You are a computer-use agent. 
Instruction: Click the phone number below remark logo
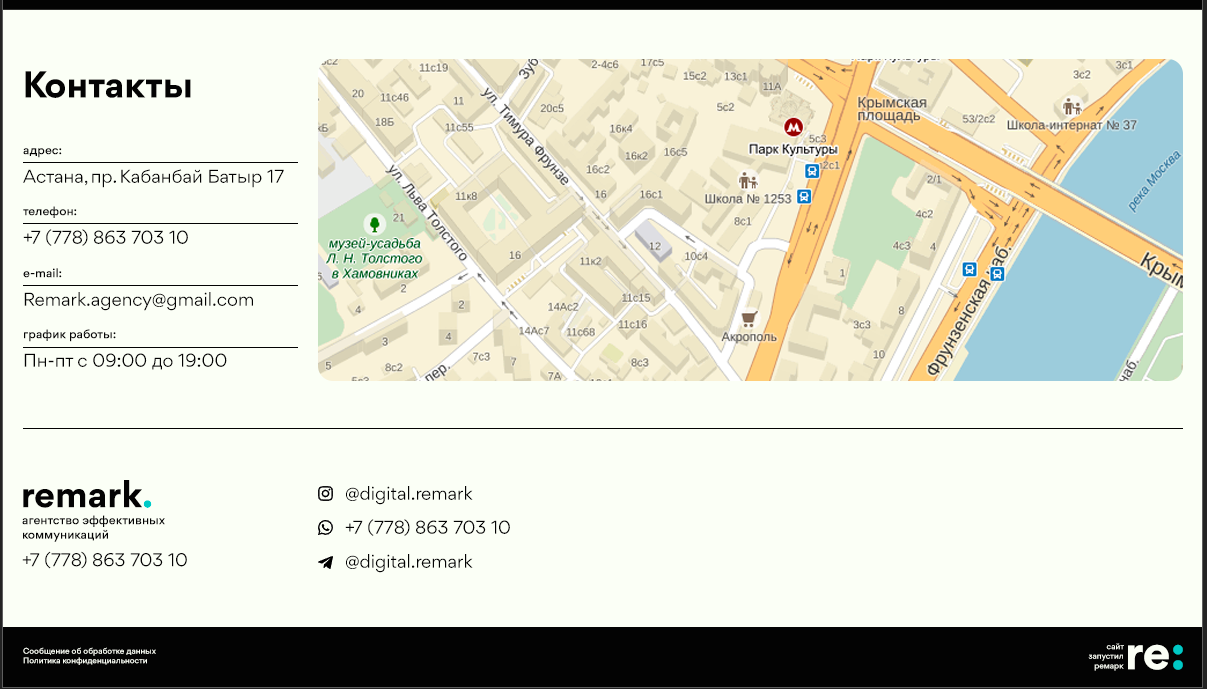coord(104,560)
